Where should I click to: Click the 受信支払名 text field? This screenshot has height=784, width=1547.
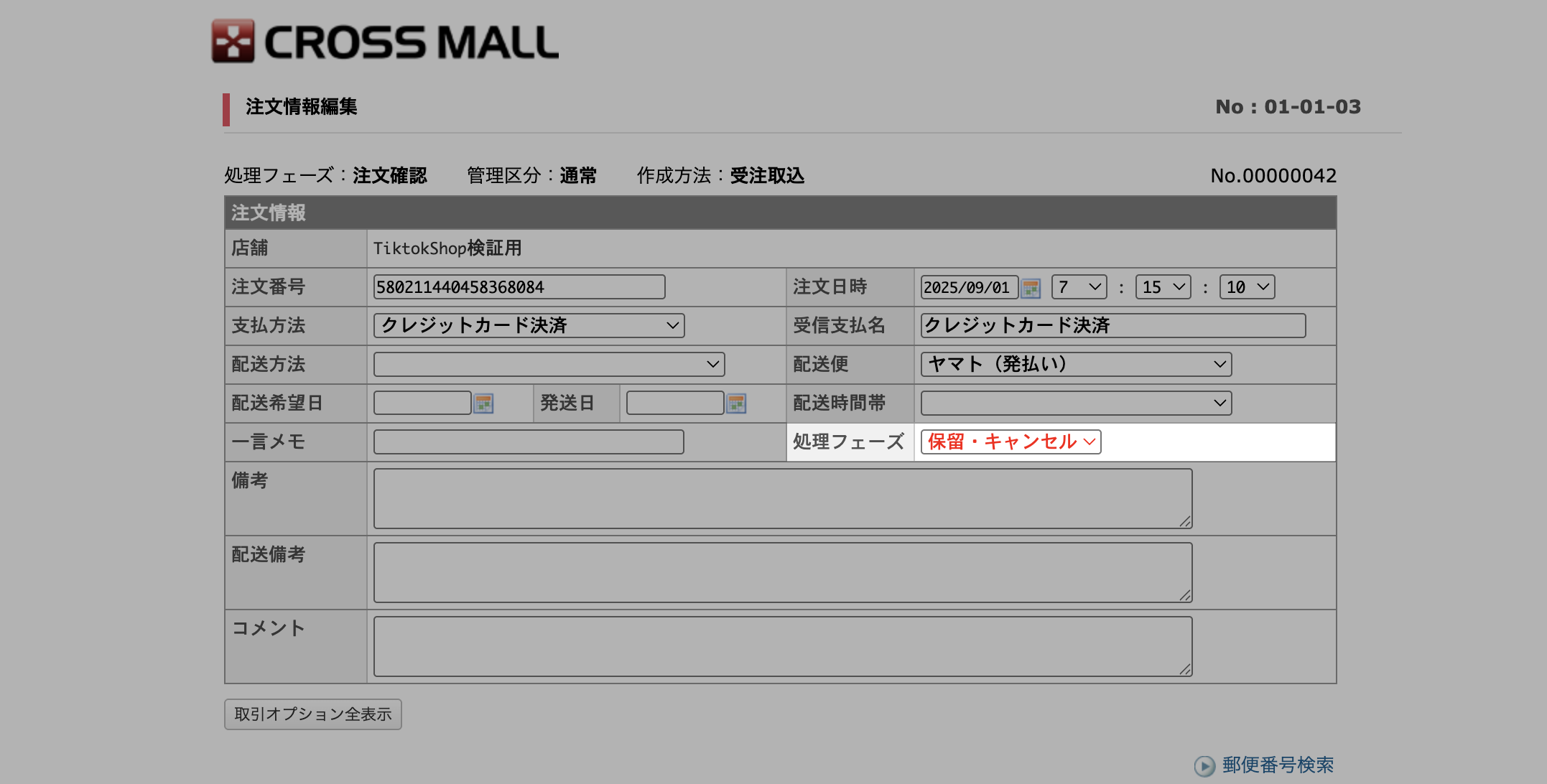1112,325
